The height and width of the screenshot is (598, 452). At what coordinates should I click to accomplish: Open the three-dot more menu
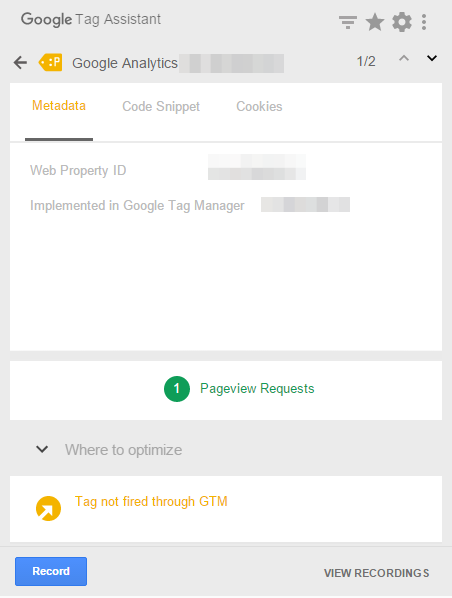click(424, 22)
